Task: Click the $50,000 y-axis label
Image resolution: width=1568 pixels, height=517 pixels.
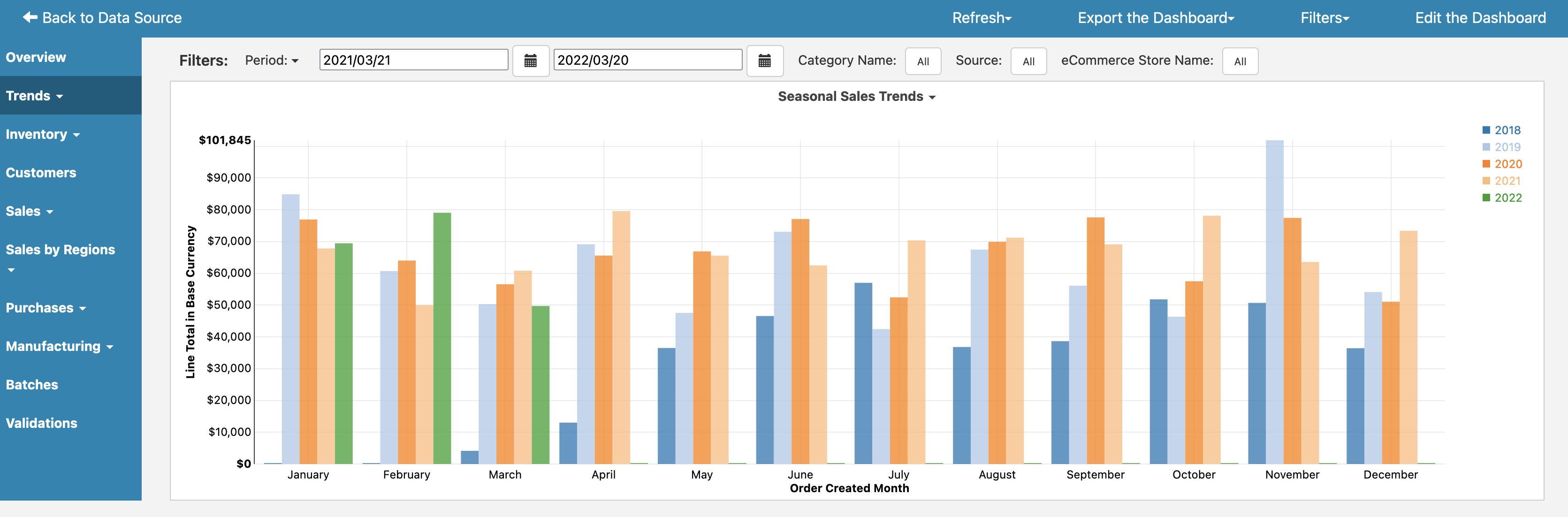Action: coord(228,304)
